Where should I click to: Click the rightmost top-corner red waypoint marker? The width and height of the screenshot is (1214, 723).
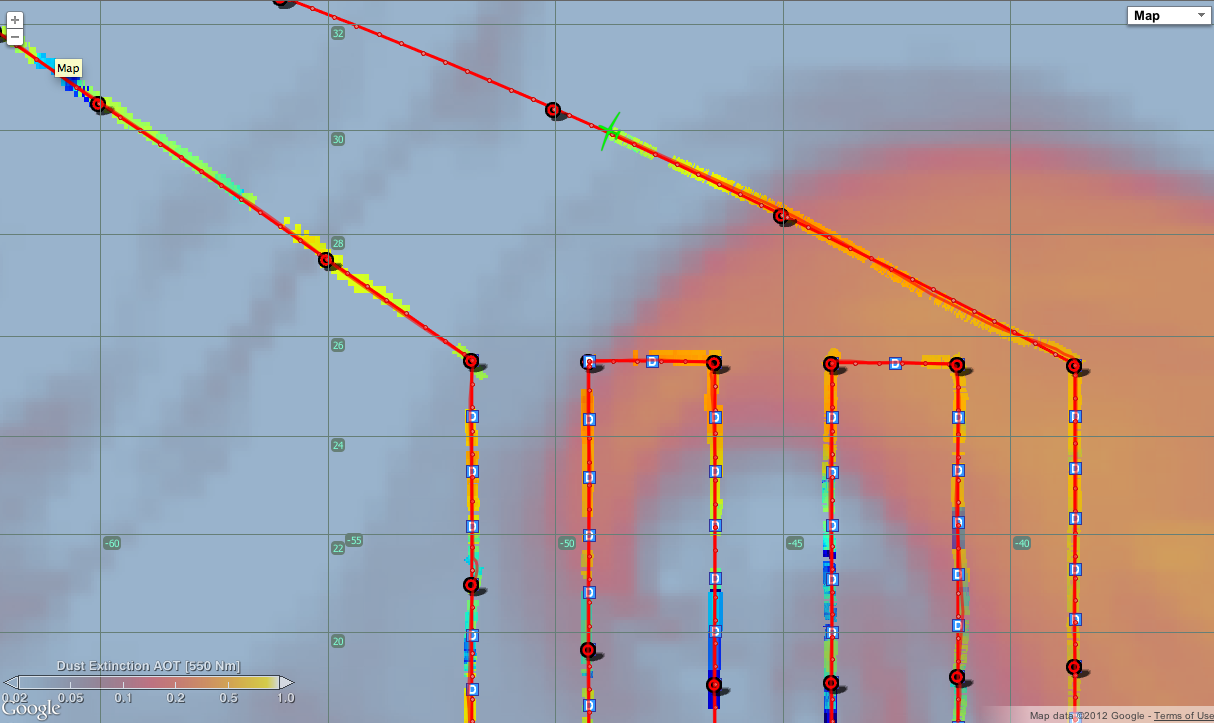1074,366
